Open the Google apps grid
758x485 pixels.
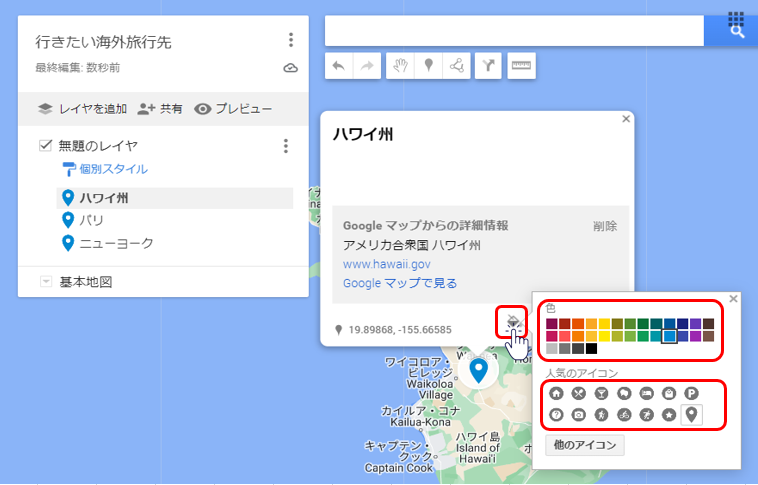[x=736, y=18]
